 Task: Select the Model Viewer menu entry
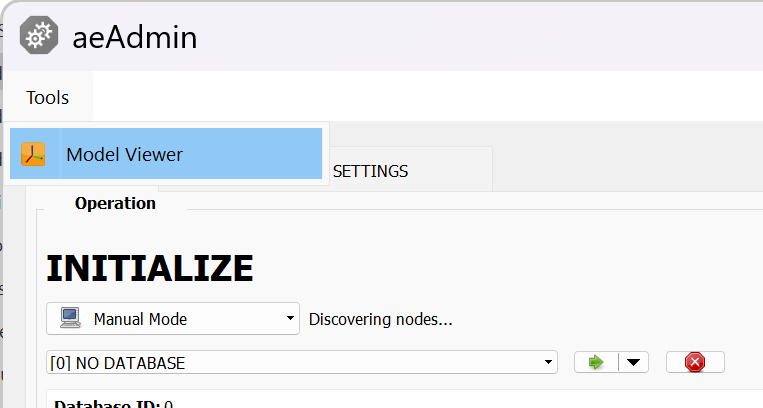click(x=166, y=154)
